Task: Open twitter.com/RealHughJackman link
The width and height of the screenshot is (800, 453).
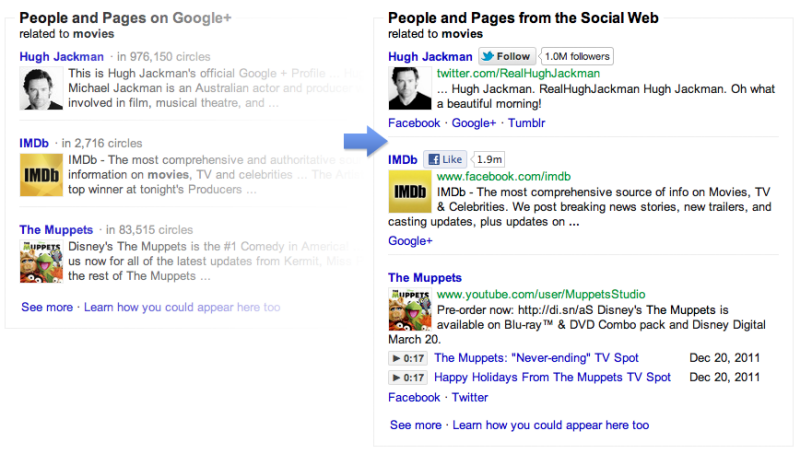Action: pos(518,73)
